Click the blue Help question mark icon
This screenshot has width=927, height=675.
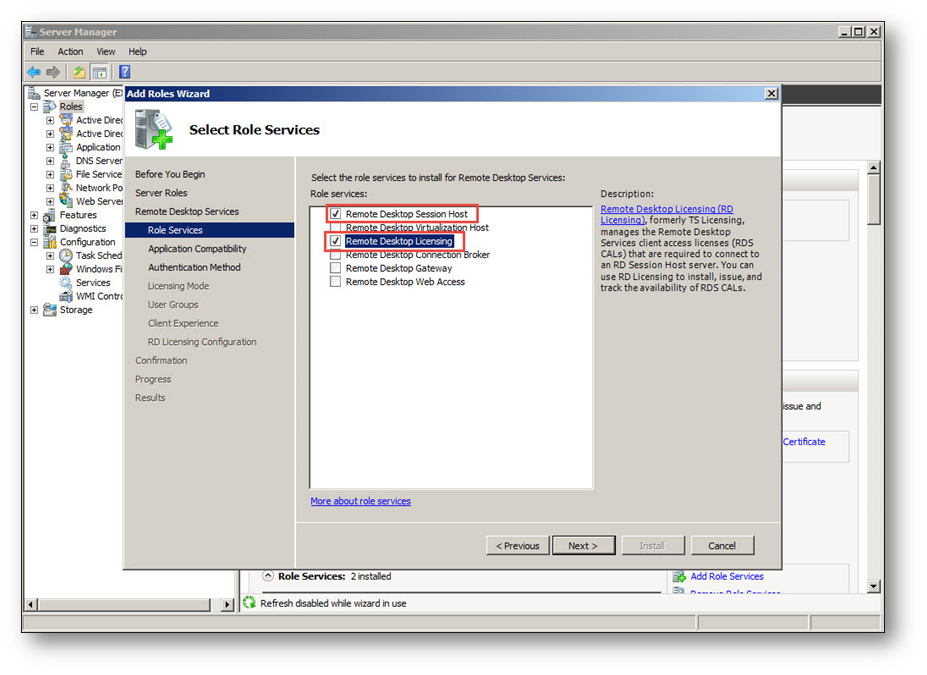click(125, 72)
